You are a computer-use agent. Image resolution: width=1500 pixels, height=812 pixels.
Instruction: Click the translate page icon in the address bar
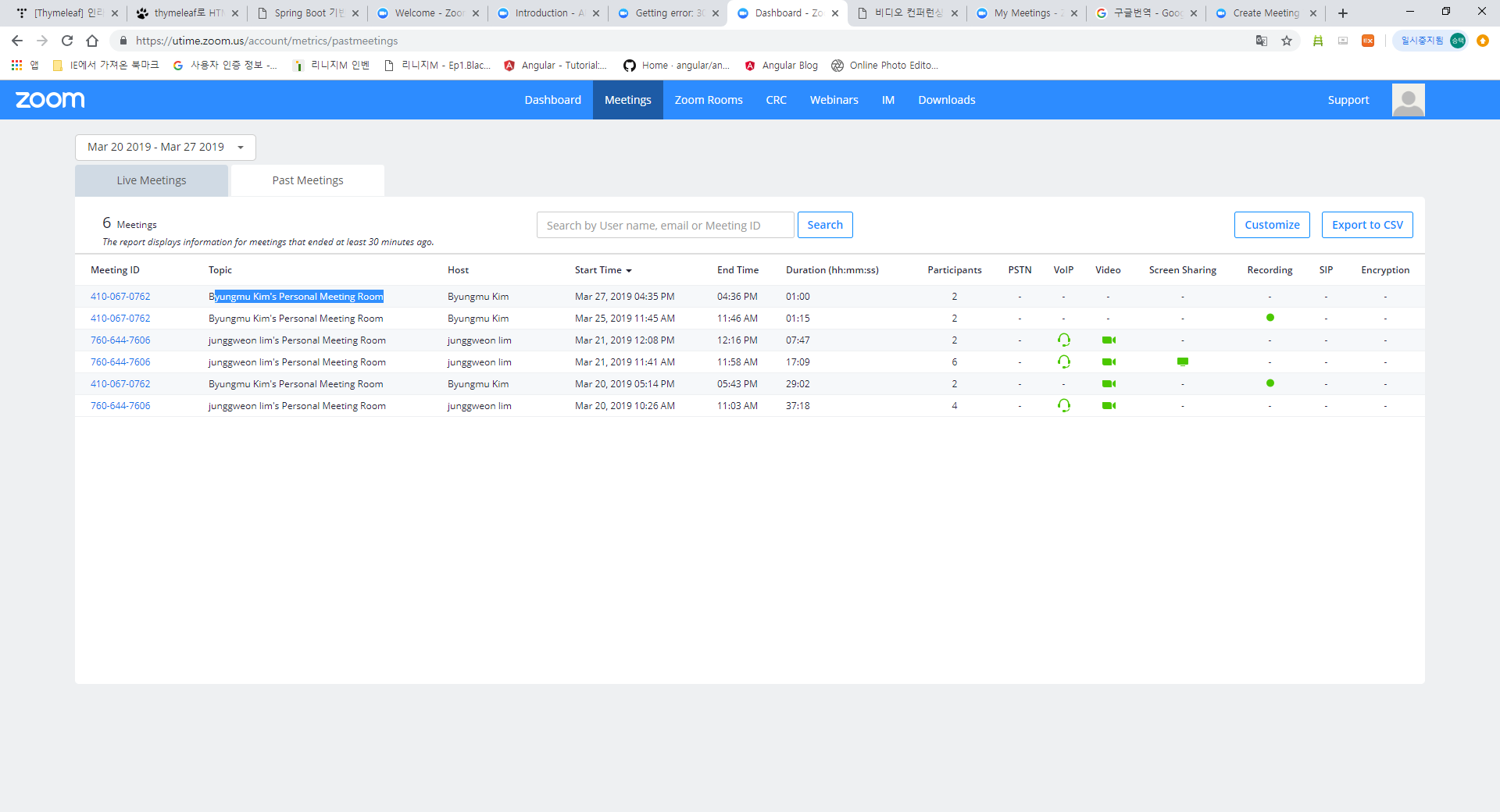tap(1261, 41)
